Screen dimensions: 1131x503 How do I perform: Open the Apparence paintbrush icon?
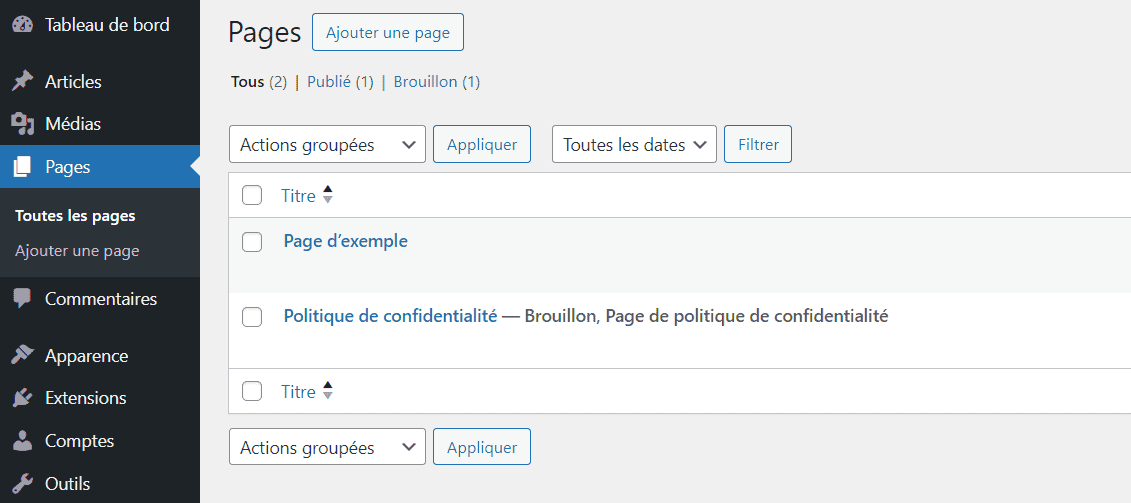[23, 356]
